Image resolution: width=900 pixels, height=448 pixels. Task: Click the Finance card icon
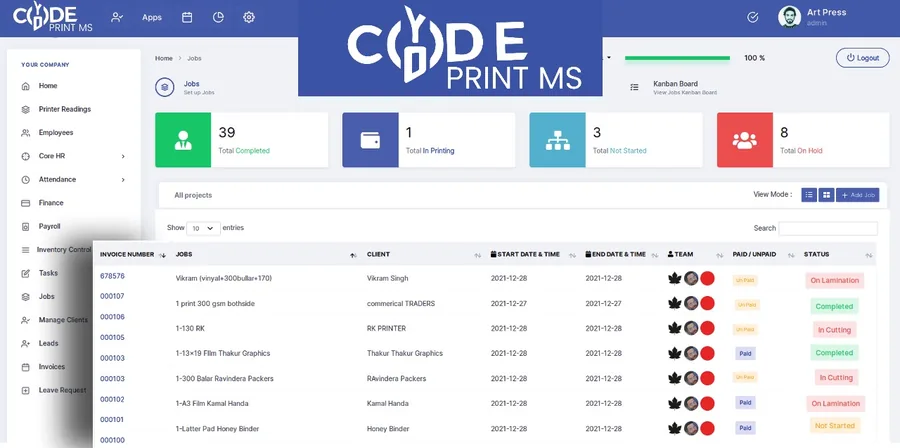pyautogui.click(x=25, y=203)
